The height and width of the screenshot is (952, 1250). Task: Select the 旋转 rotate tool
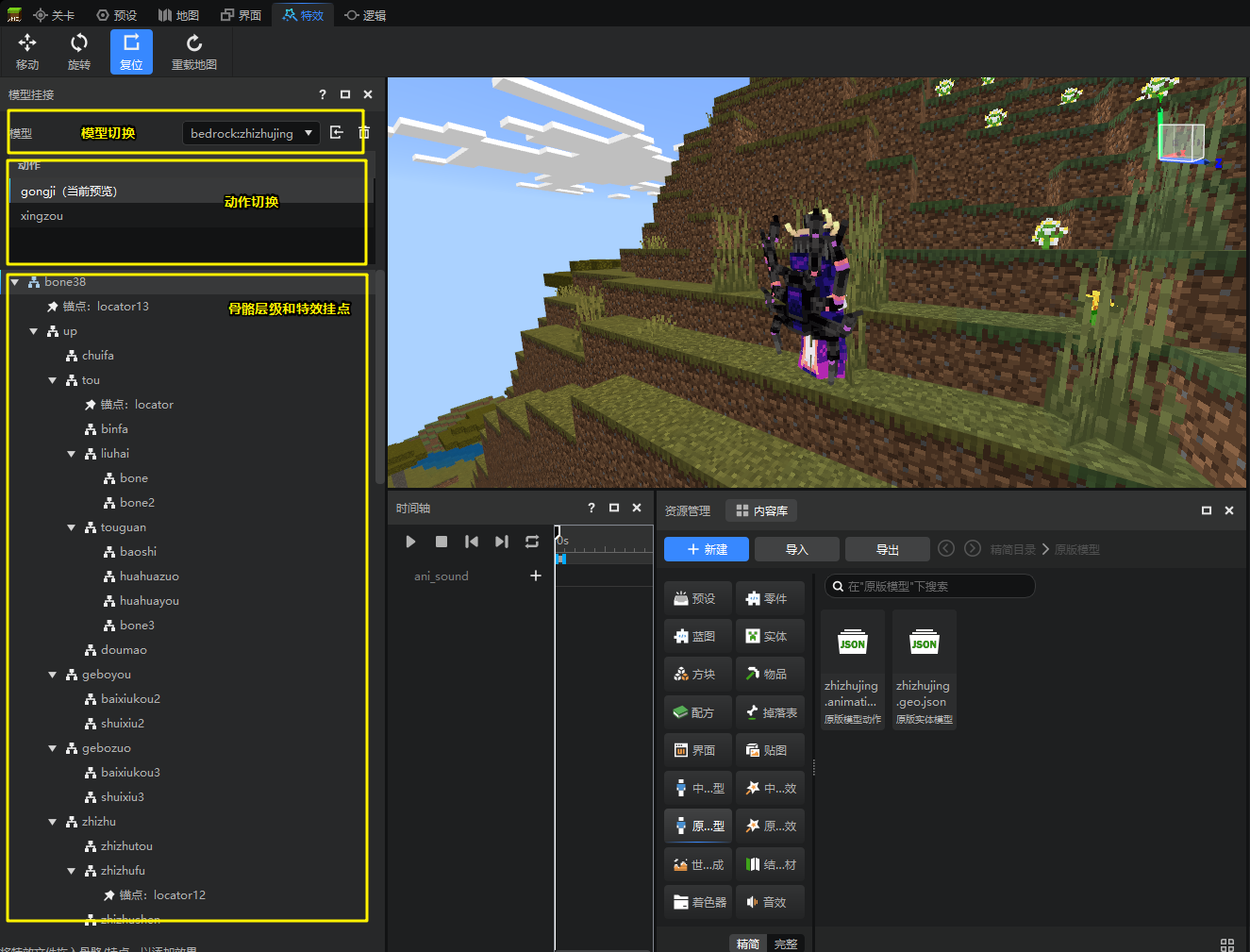pyautogui.click(x=79, y=51)
